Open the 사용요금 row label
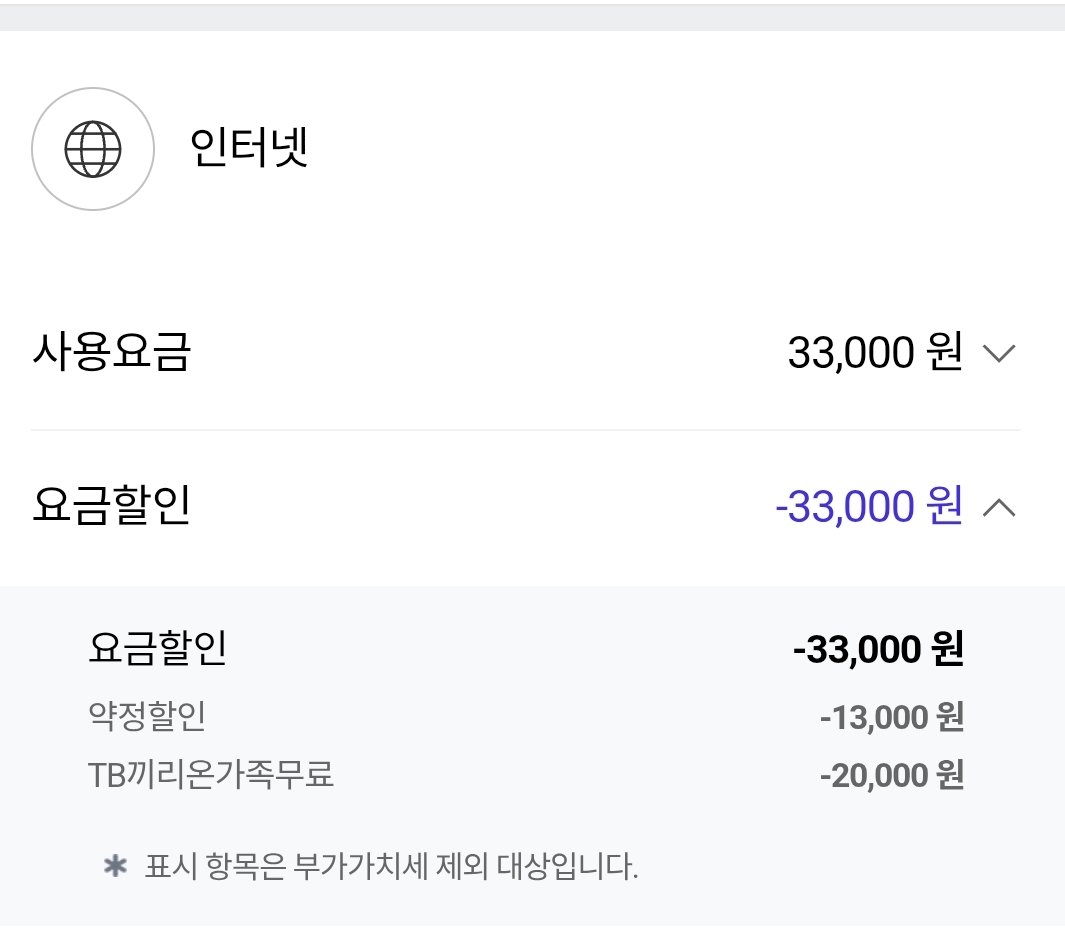Viewport: 1065px width, 952px height. pos(111,352)
